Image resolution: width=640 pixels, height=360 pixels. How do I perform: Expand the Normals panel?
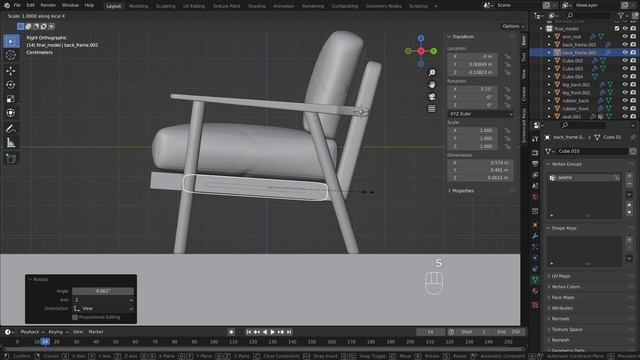(549, 319)
